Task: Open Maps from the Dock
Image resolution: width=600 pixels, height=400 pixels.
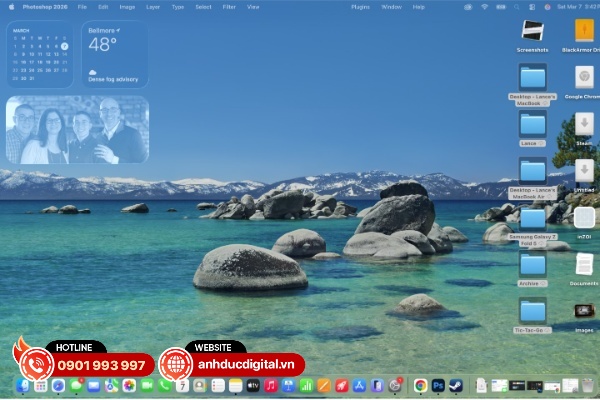Action: [111, 386]
